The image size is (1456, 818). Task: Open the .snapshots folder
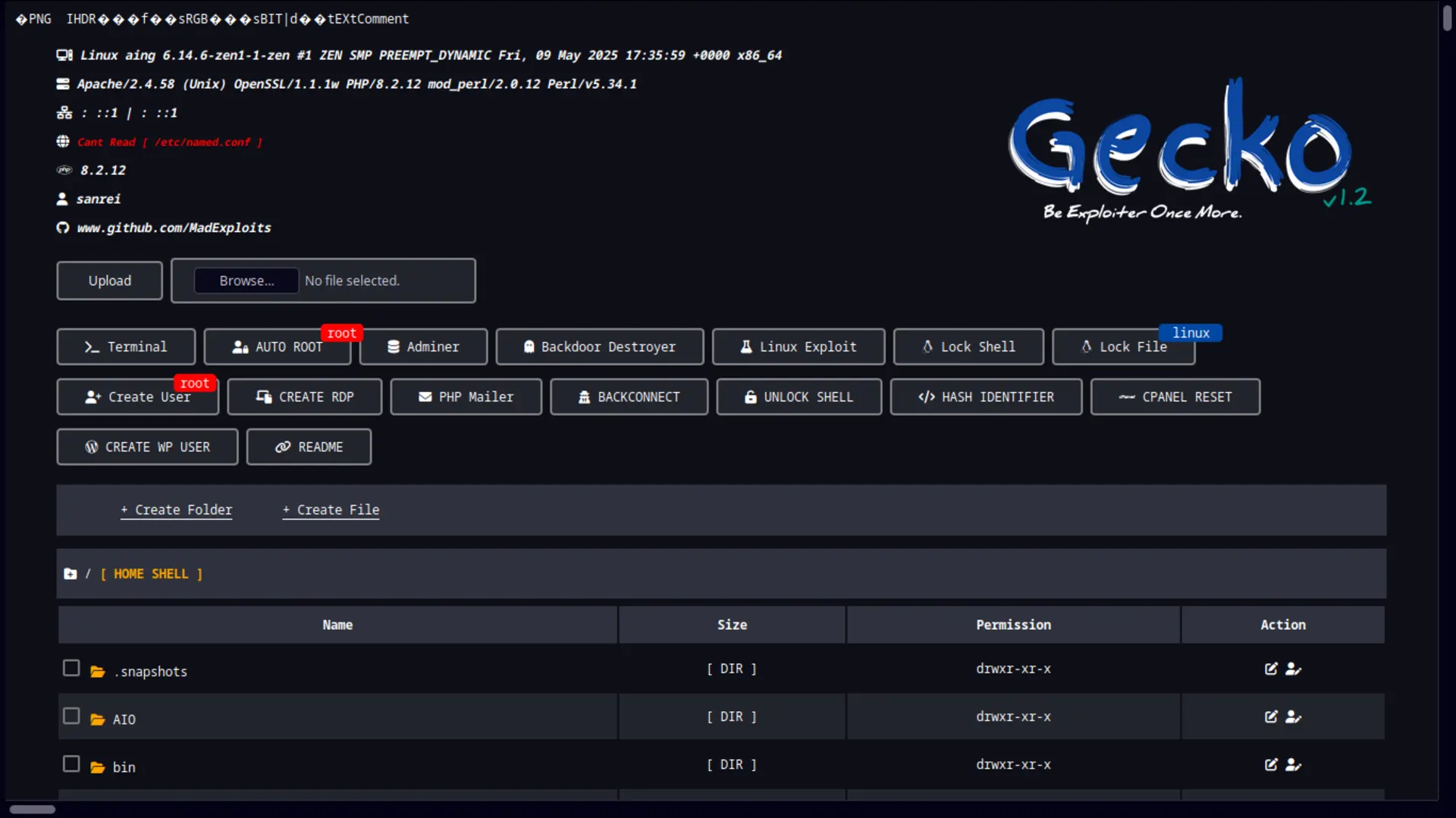tap(151, 672)
